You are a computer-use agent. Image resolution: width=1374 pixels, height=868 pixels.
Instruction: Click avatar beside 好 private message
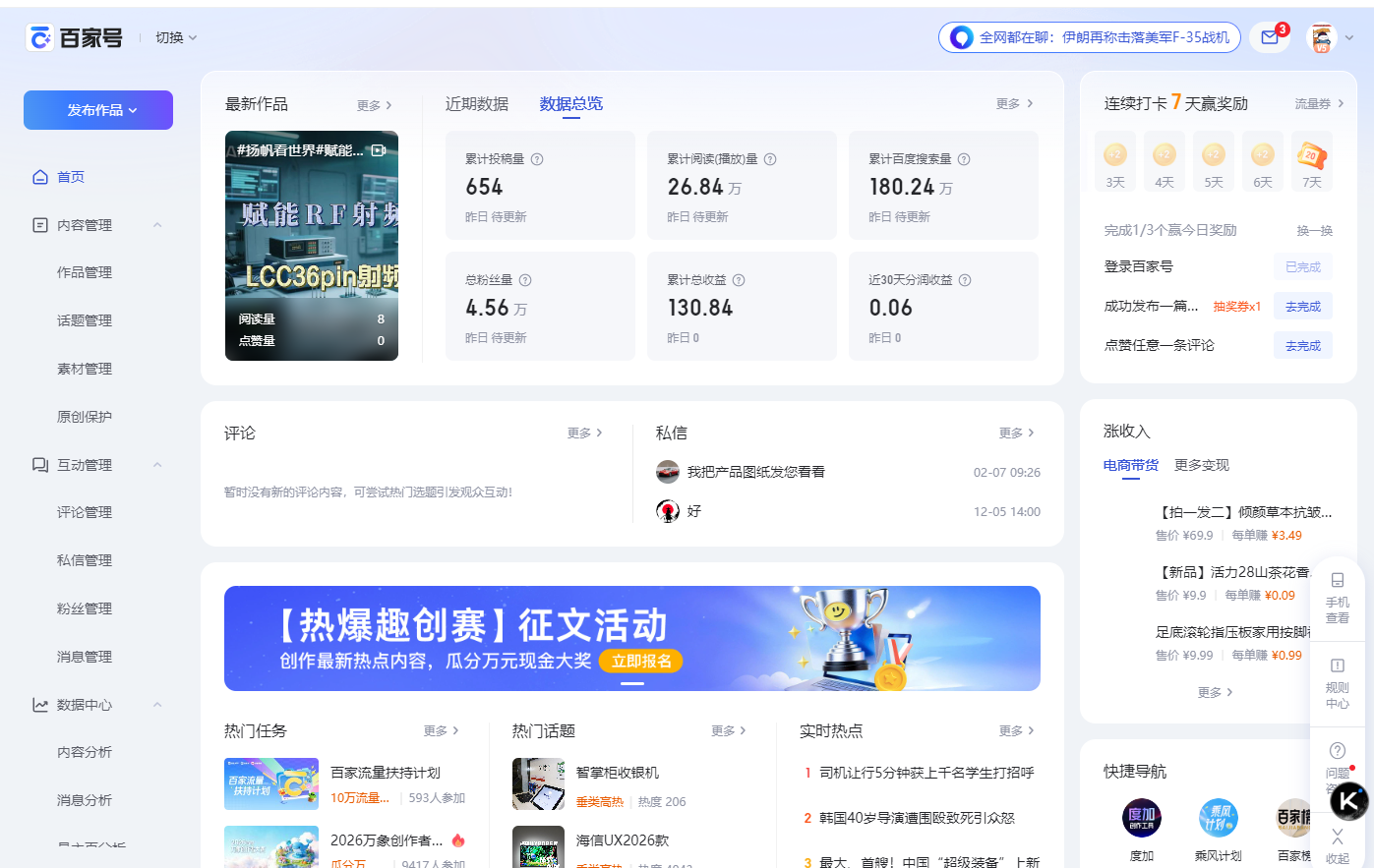coord(668,511)
